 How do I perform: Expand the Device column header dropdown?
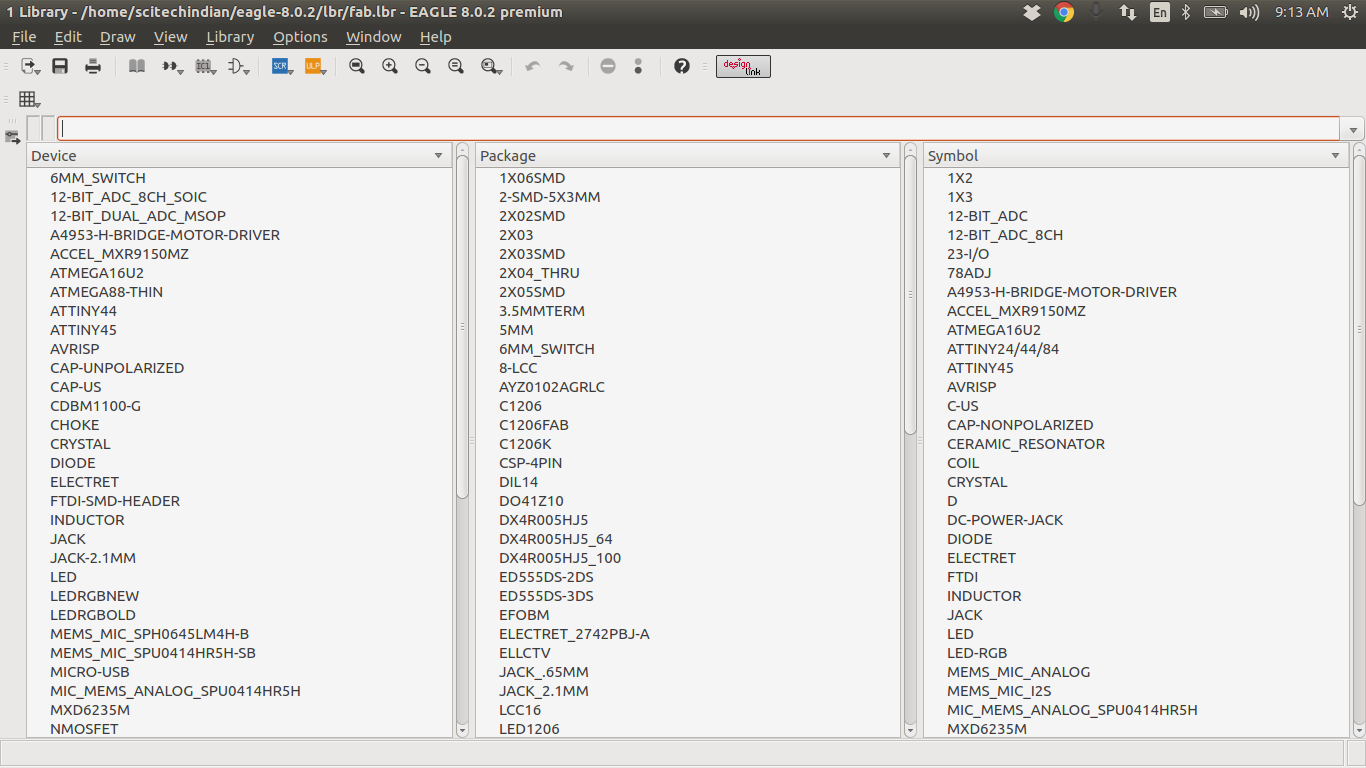coord(438,156)
